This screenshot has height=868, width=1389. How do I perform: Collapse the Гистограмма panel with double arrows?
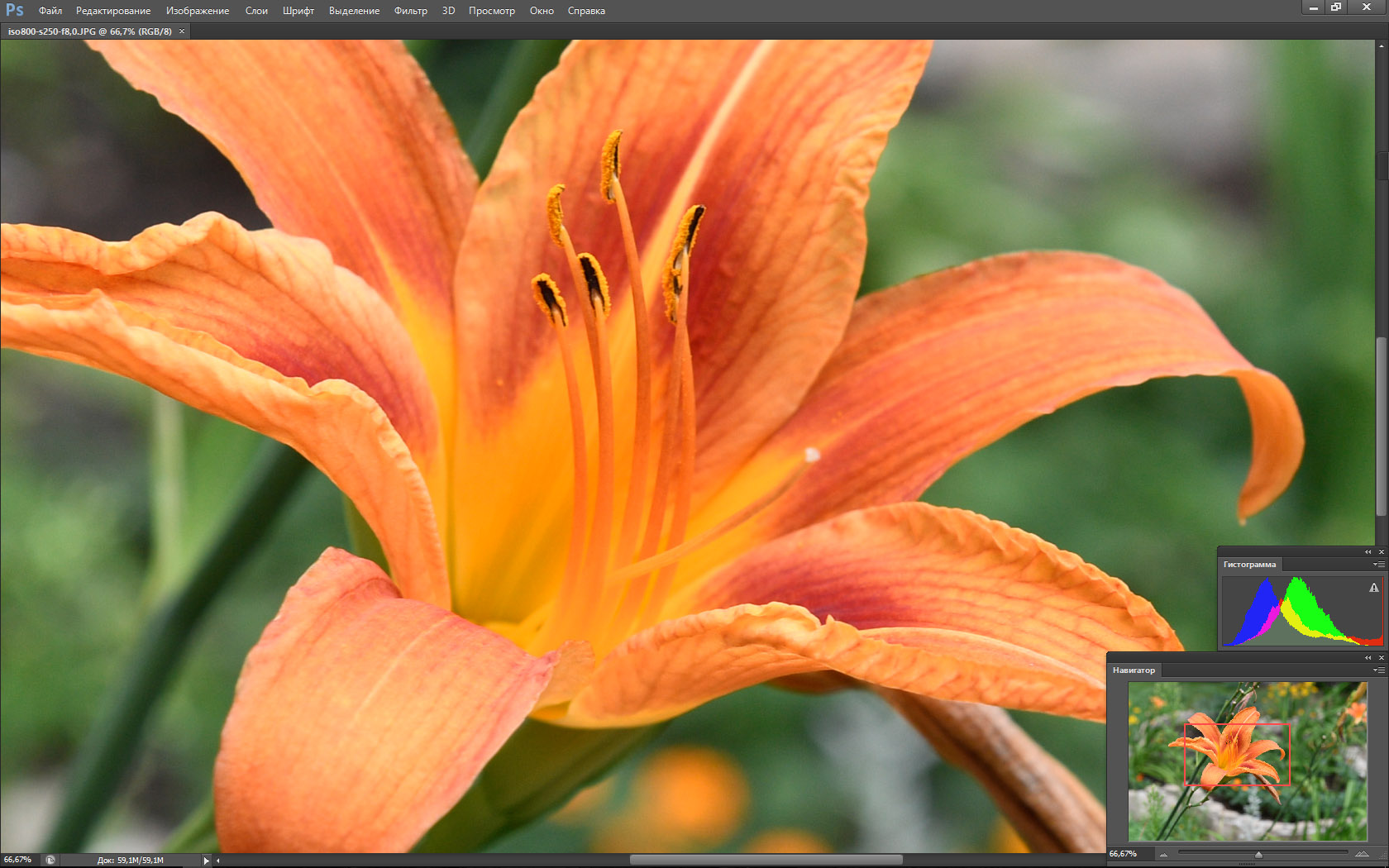coord(1368,551)
